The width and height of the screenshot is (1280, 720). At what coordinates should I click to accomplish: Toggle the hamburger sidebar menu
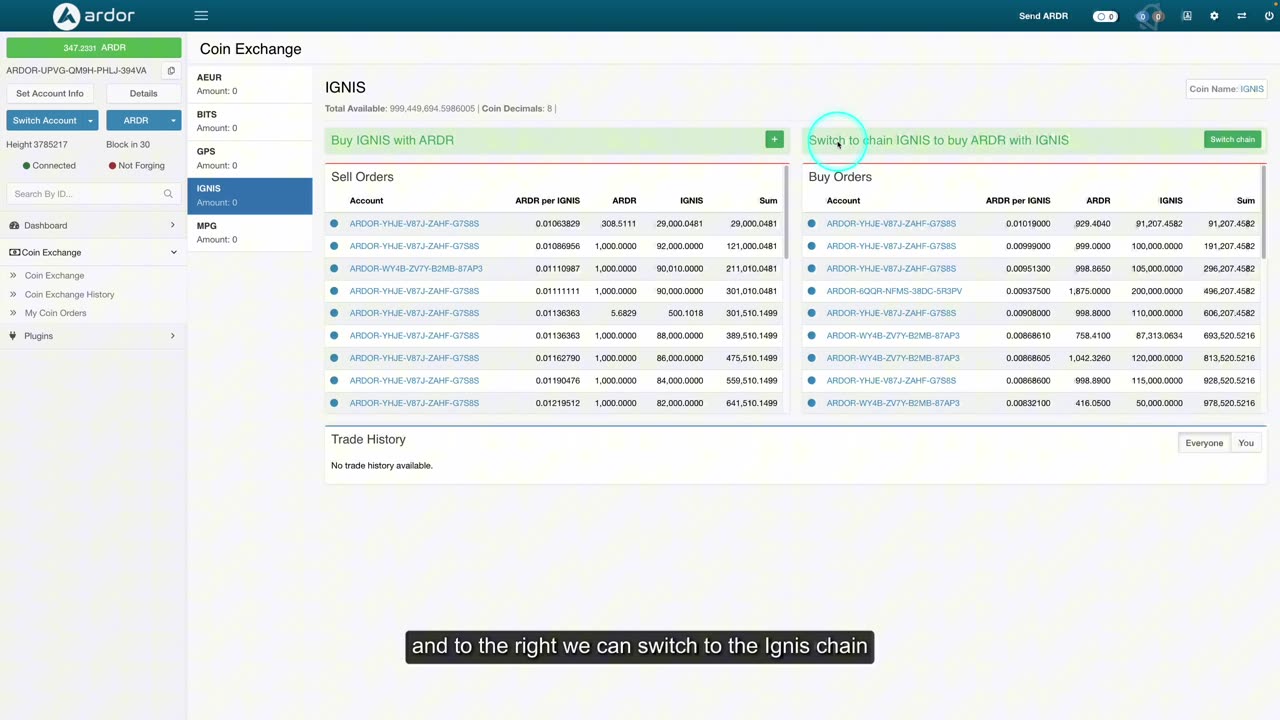(x=201, y=16)
